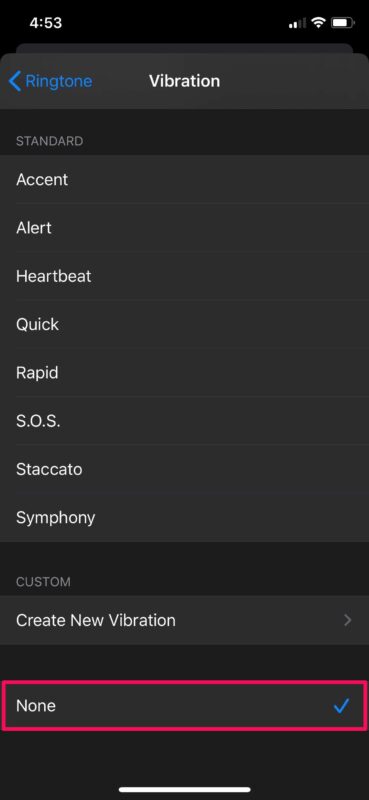
Task: Pick the Symphony vibration pattern
Action: click(x=184, y=517)
